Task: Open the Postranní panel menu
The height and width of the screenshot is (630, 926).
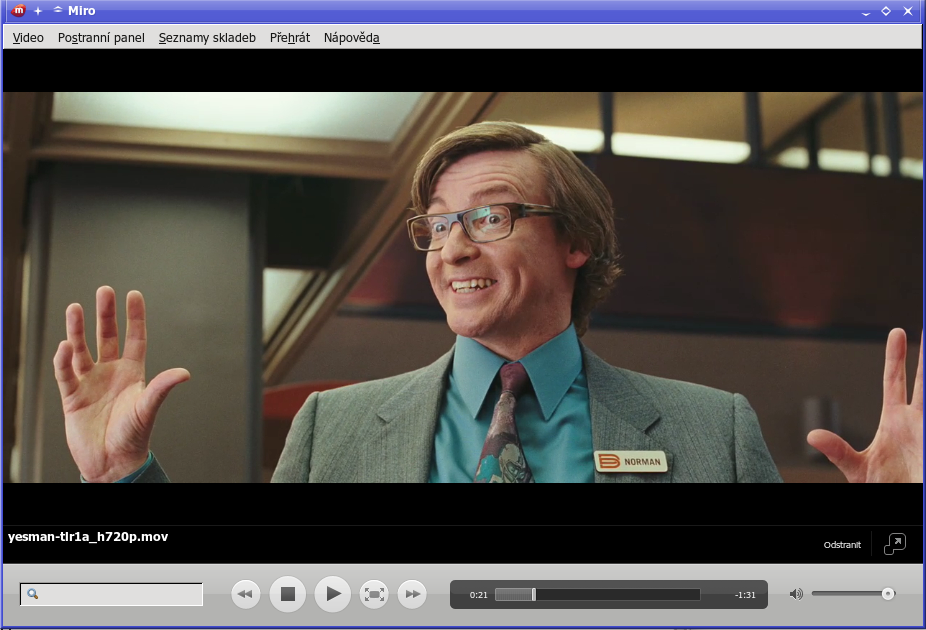Action: tap(101, 38)
